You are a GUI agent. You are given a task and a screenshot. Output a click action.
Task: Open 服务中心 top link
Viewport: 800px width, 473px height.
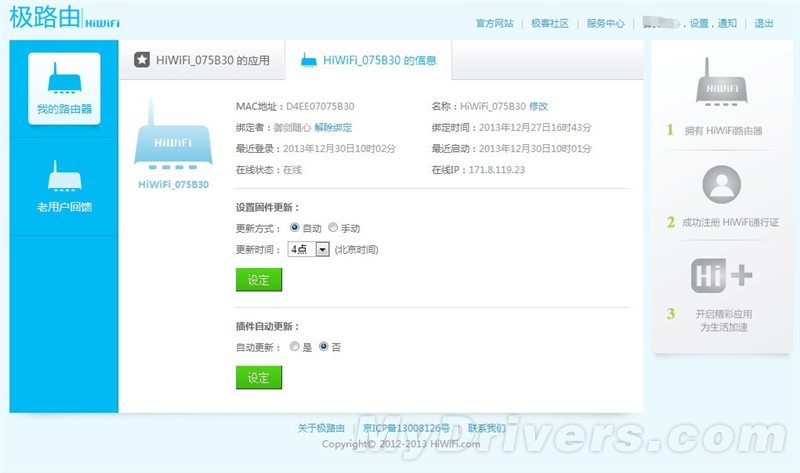point(606,23)
